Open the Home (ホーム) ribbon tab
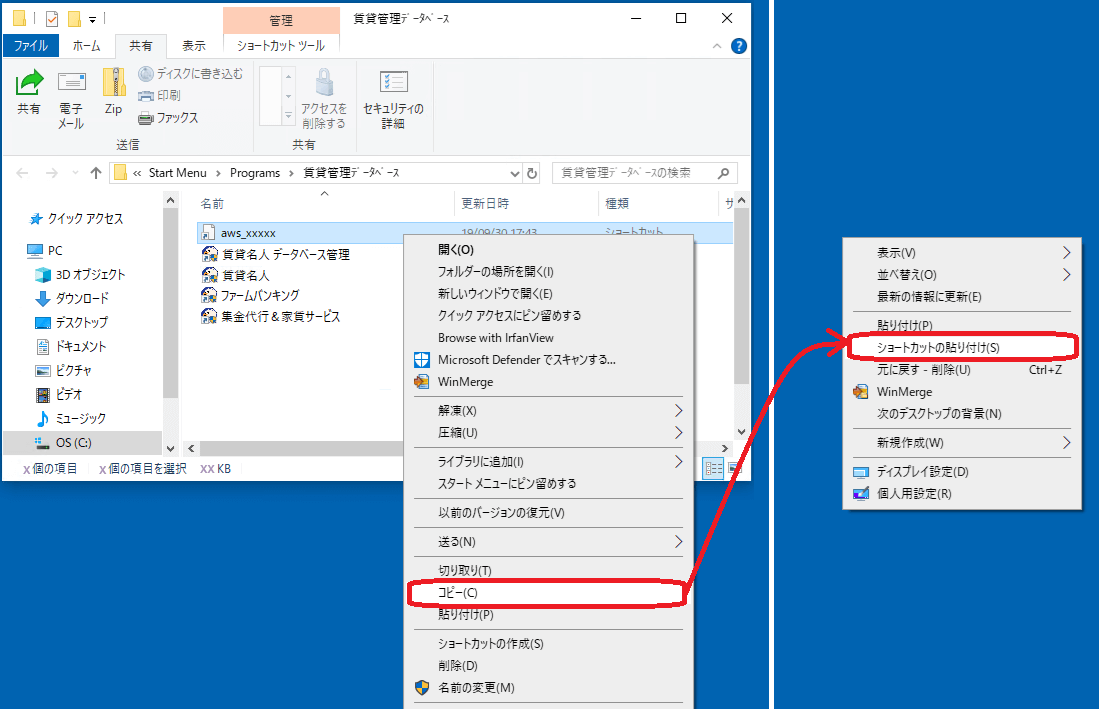This screenshot has width=1099, height=709. tap(87, 46)
